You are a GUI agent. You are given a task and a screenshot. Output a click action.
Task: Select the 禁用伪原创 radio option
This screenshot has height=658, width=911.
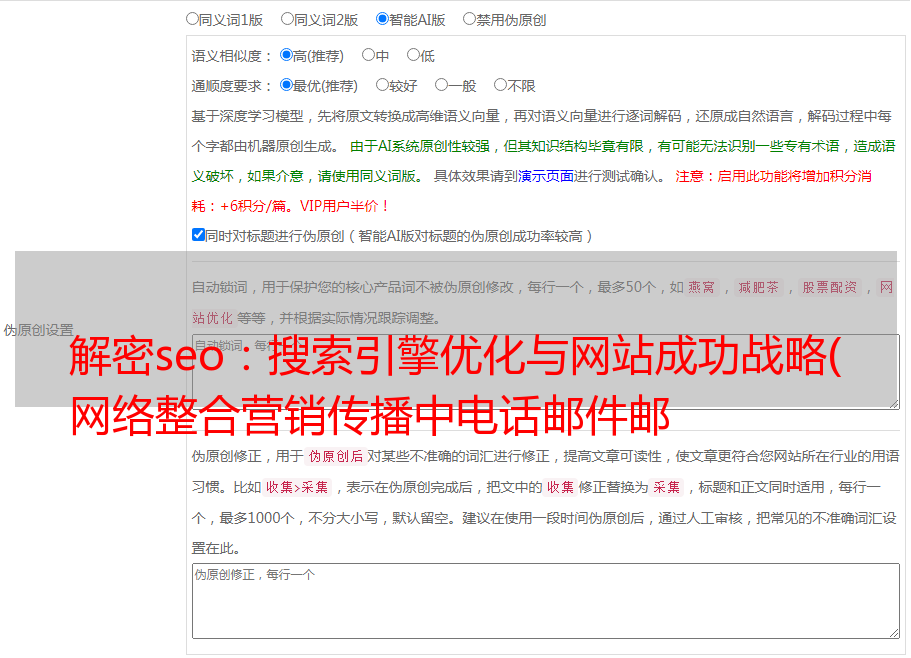[x=469, y=19]
